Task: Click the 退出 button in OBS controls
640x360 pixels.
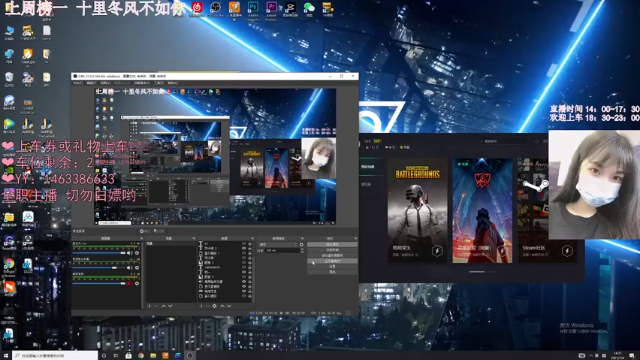Action: pos(332,272)
